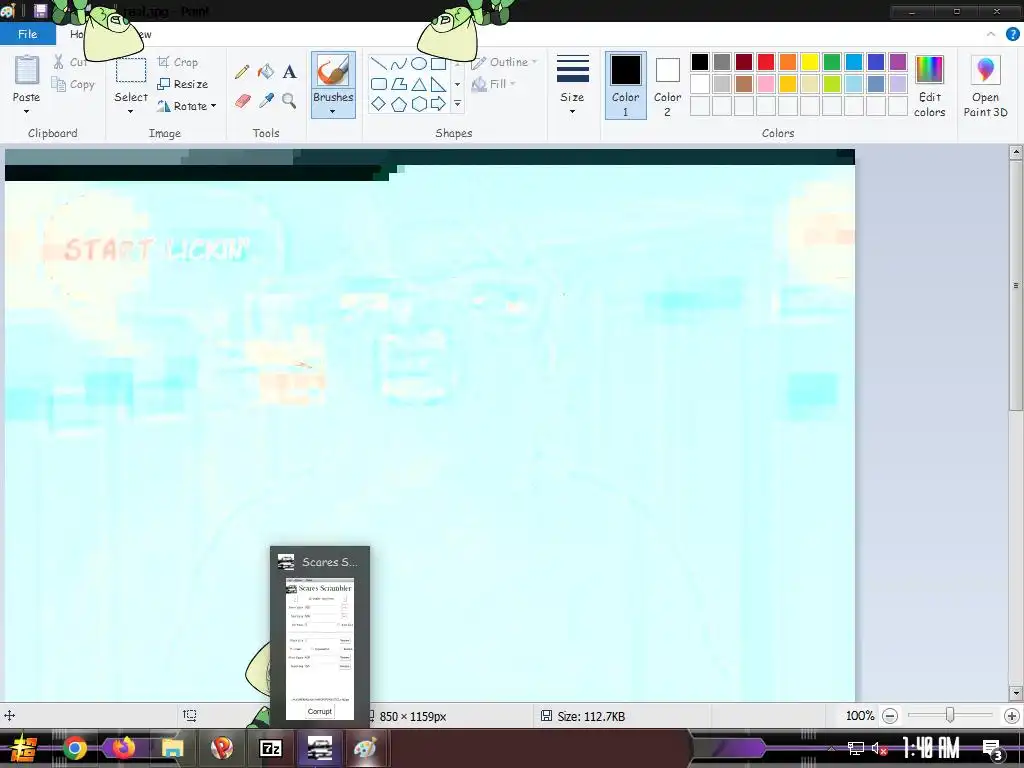Click the Copy button
The width and height of the screenshot is (1024, 768).
click(73, 84)
